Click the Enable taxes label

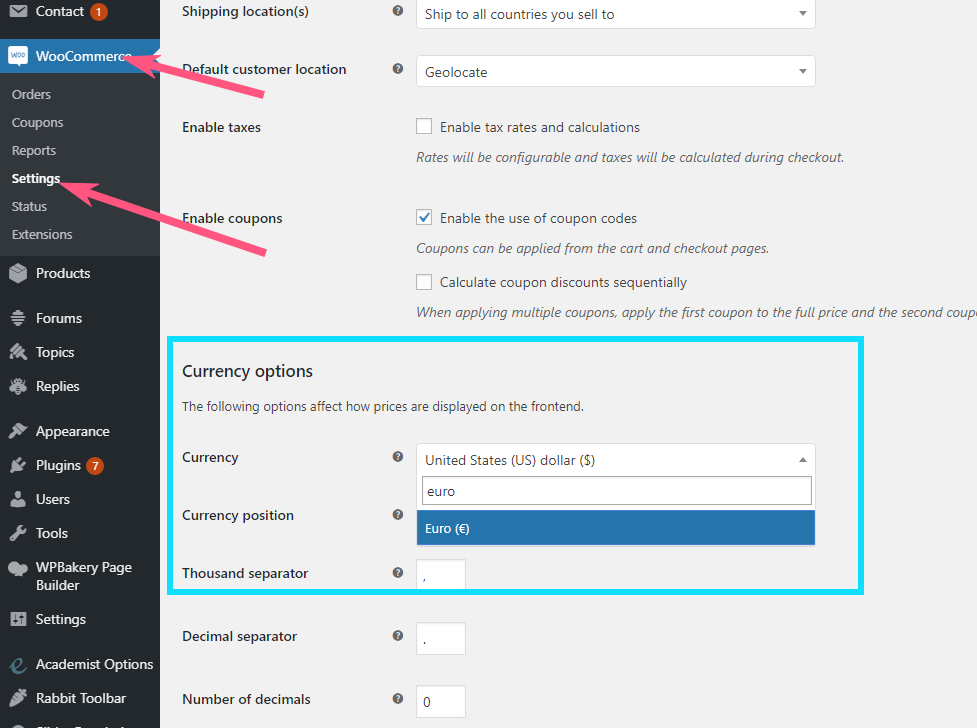pos(221,127)
